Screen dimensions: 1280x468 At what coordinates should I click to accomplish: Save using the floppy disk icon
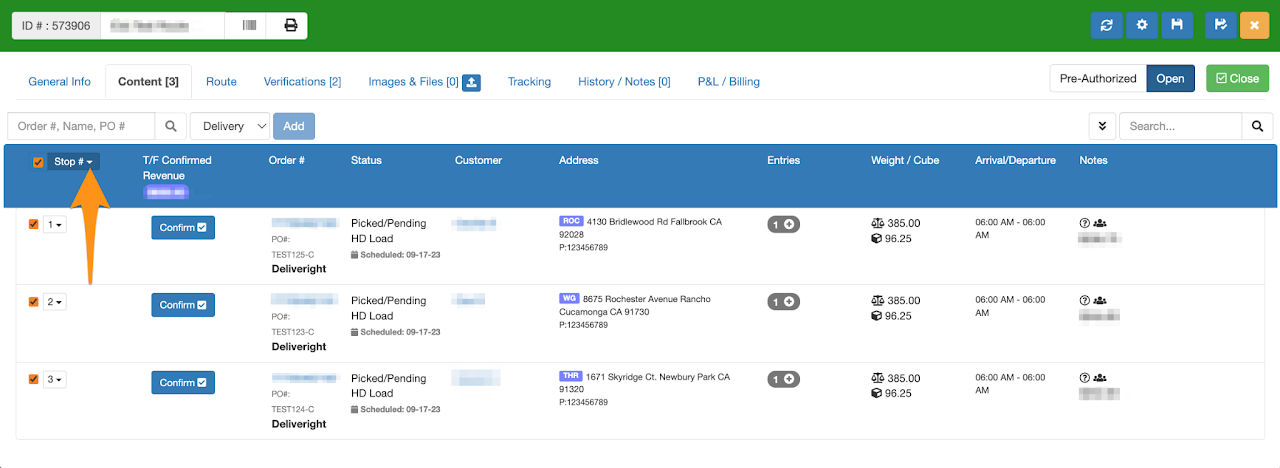1177,25
